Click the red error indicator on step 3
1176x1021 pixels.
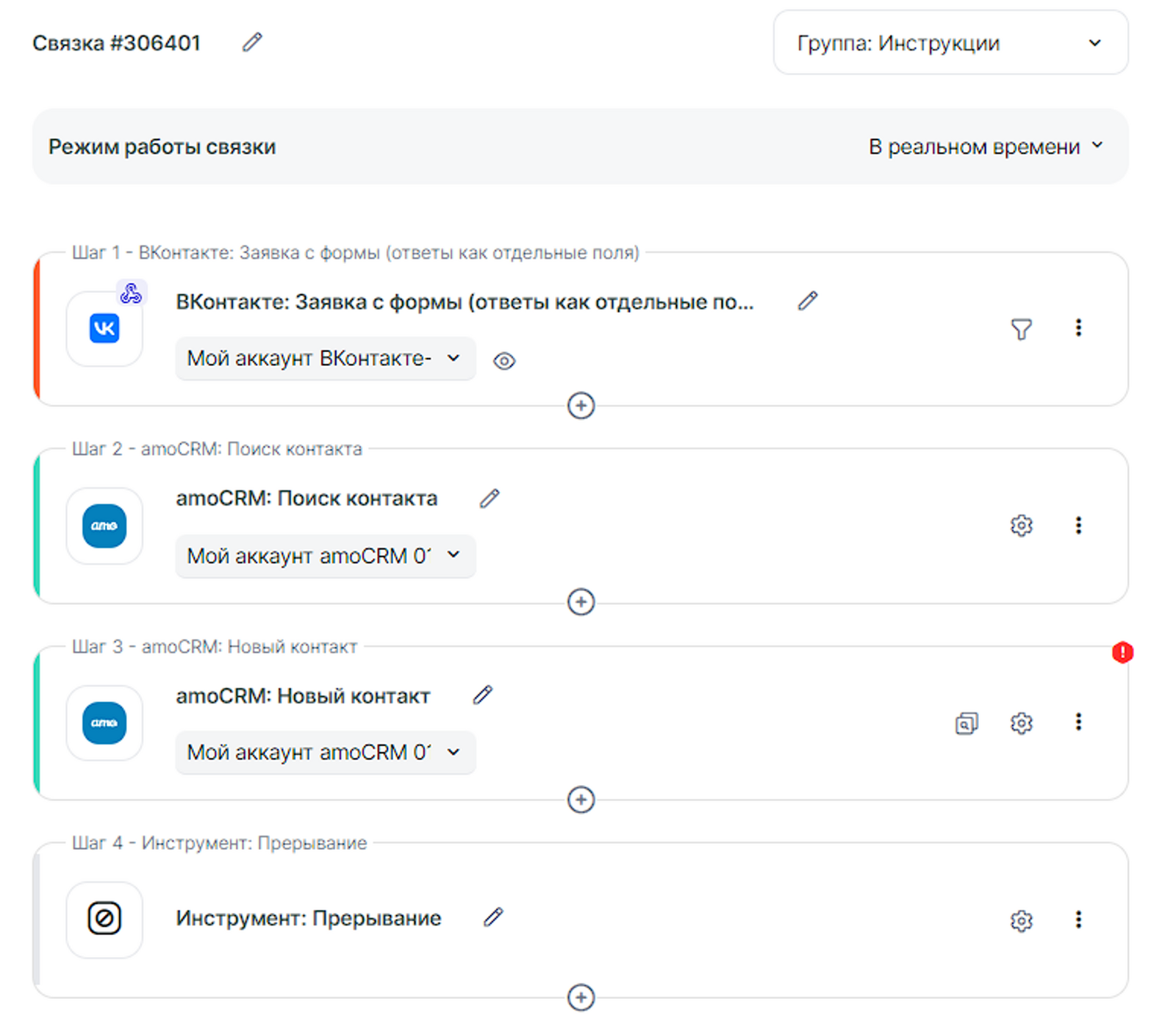(x=1122, y=652)
